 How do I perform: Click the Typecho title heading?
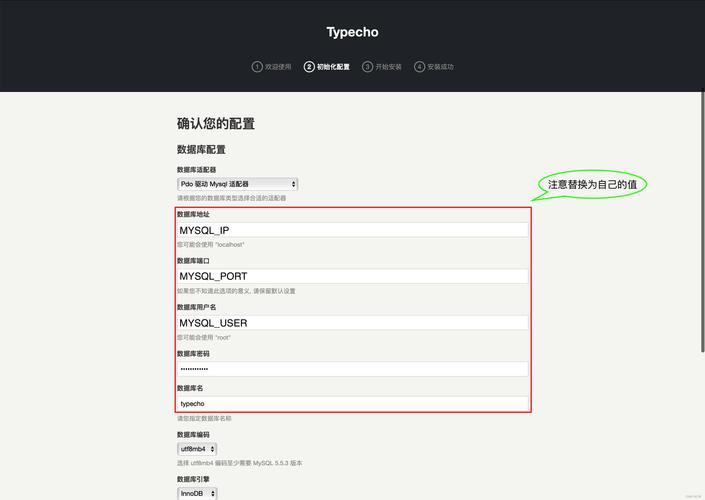click(x=352, y=32)
